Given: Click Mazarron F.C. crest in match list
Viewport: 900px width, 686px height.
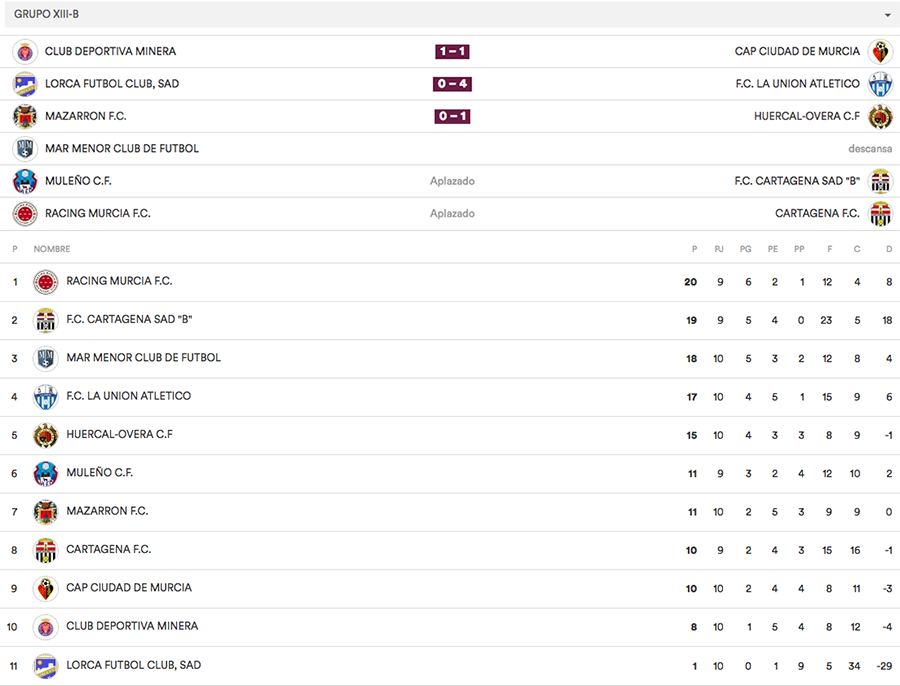Looking at the screenshot, I should click(25, 117).
